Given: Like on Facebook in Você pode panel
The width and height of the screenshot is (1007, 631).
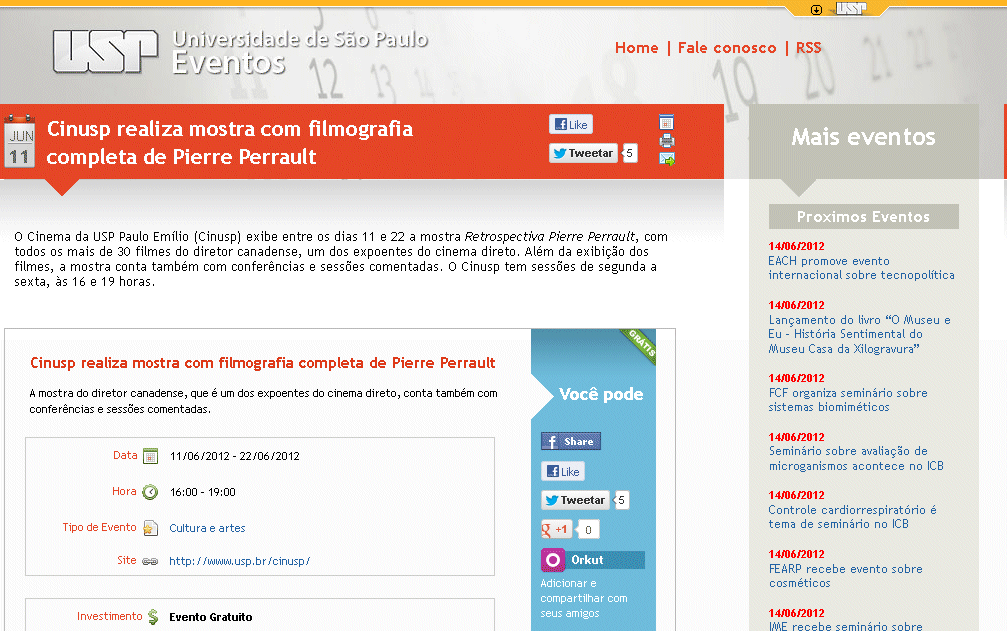Looking at the screenshot, I should (563, 472).
